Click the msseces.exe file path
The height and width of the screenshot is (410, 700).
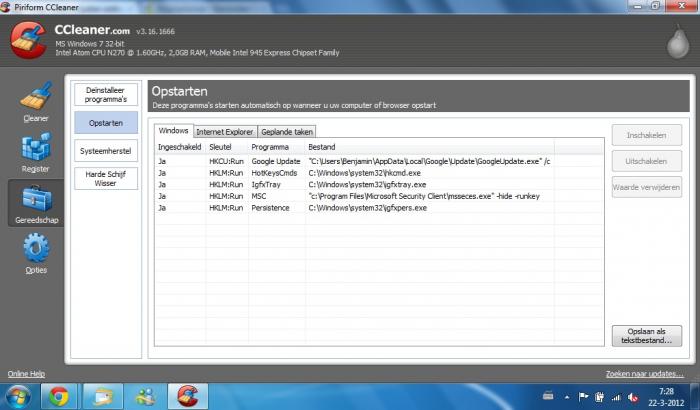424,196
